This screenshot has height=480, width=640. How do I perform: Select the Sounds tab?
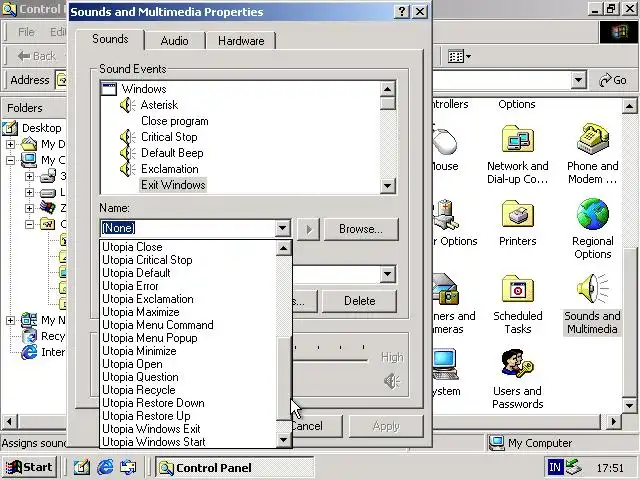click(x=110, y=39)
